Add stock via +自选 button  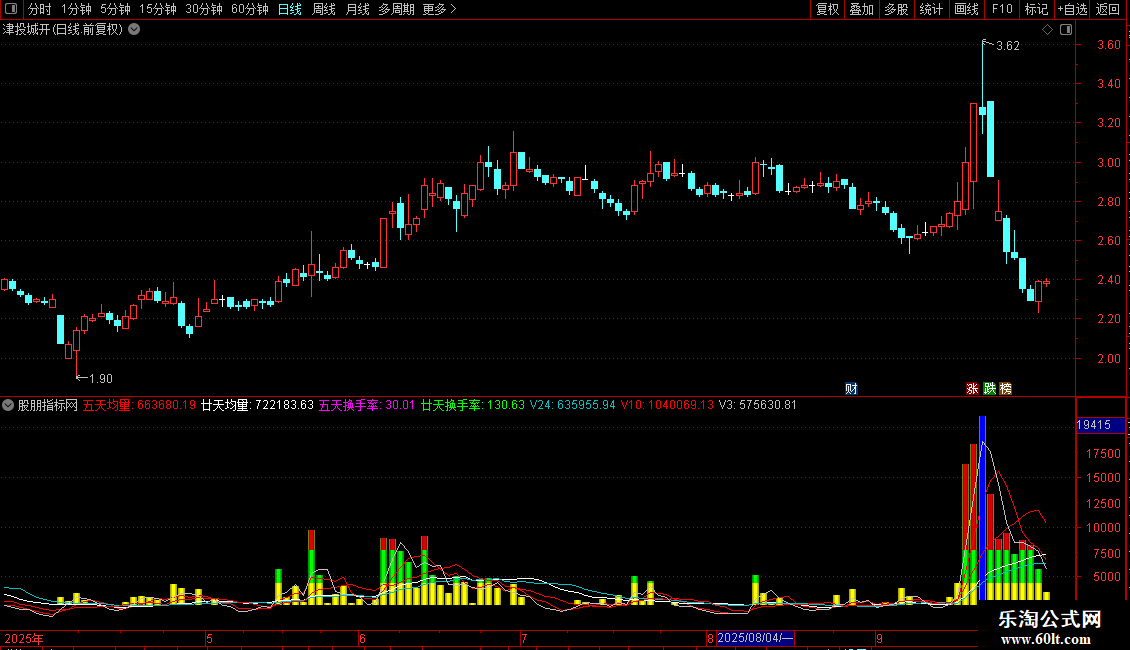[1072, 9]
